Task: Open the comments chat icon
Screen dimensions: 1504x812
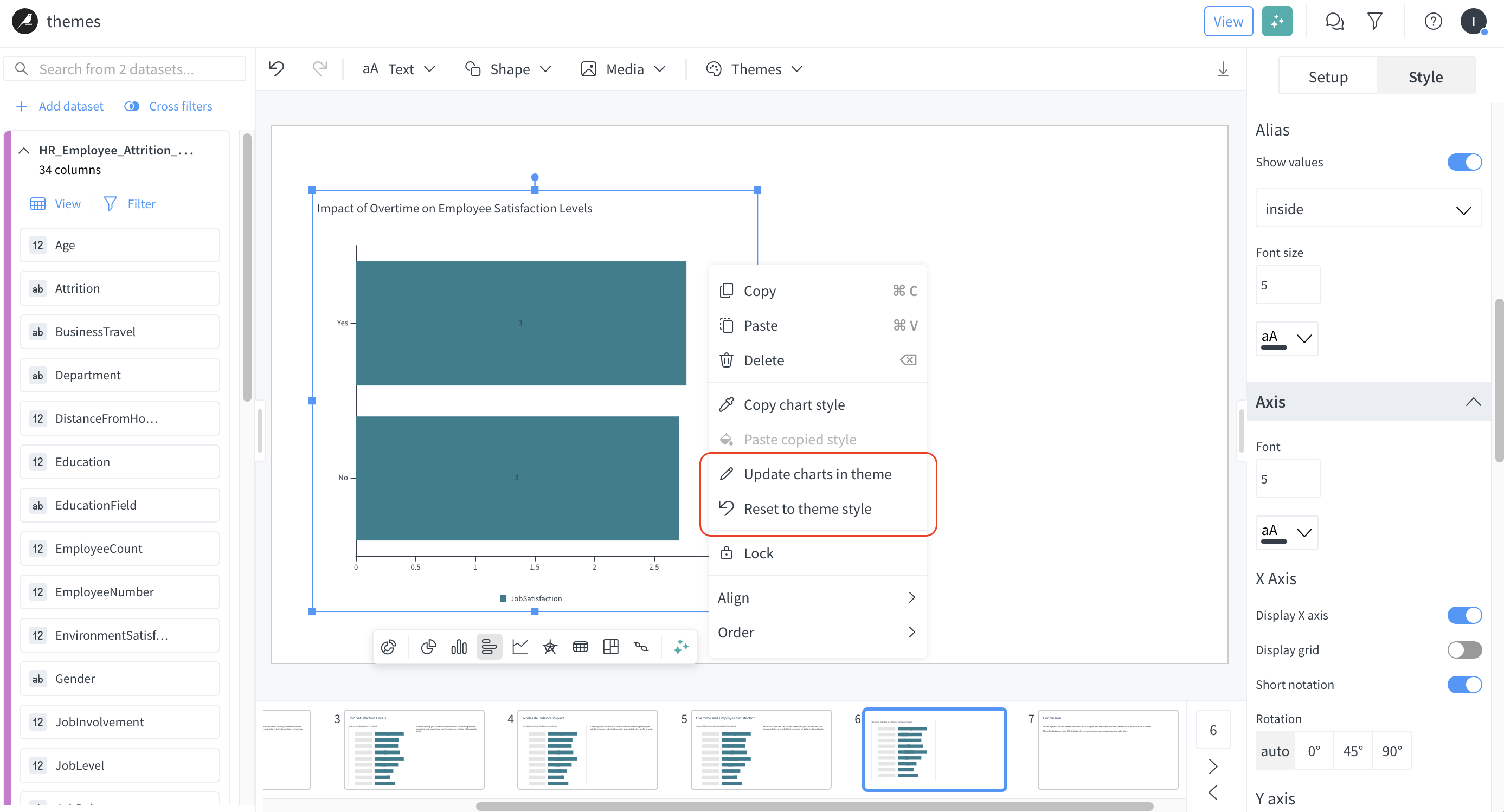Action: tap(1334, 22)
